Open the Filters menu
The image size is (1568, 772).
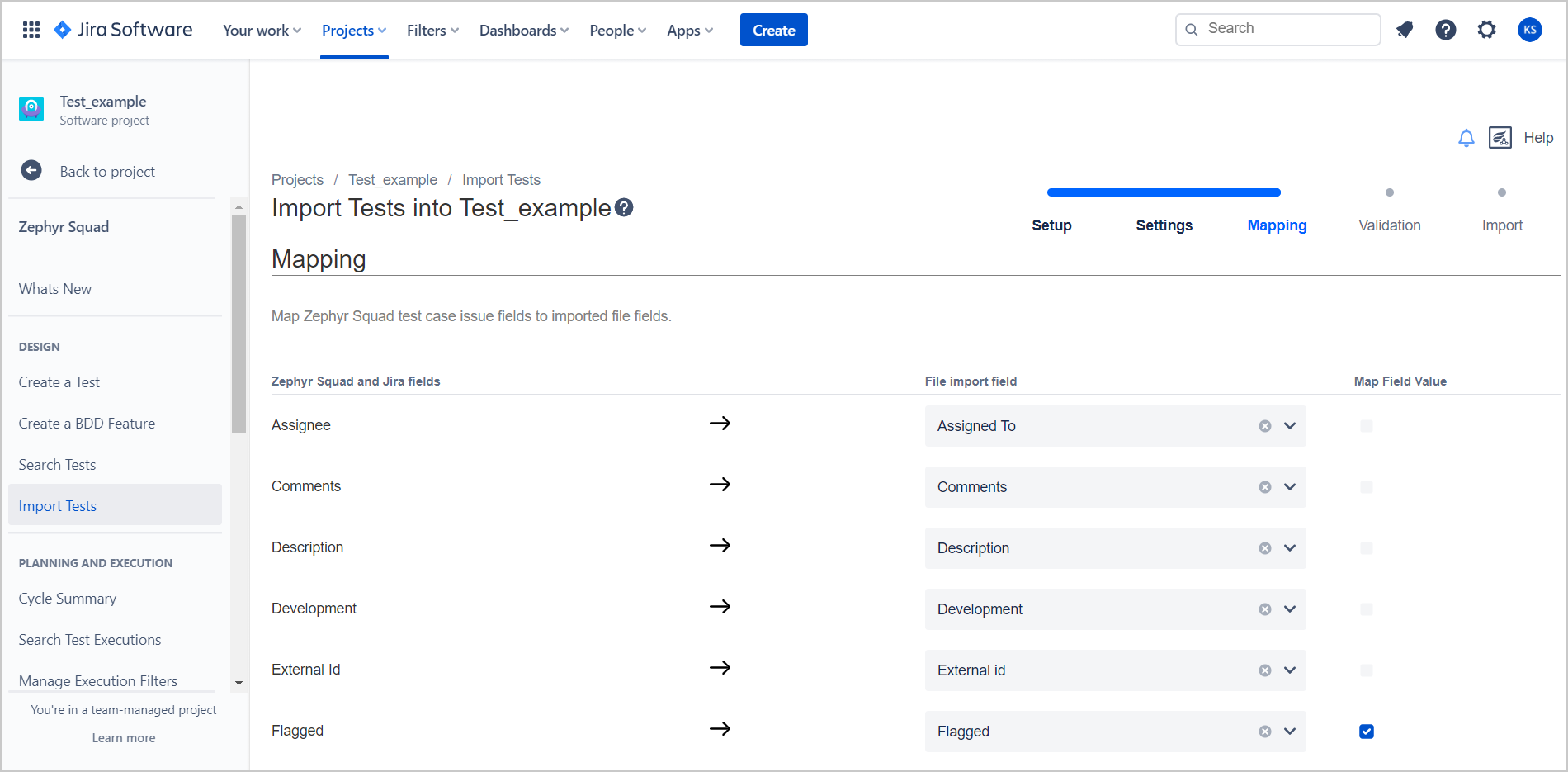(432, 31)
